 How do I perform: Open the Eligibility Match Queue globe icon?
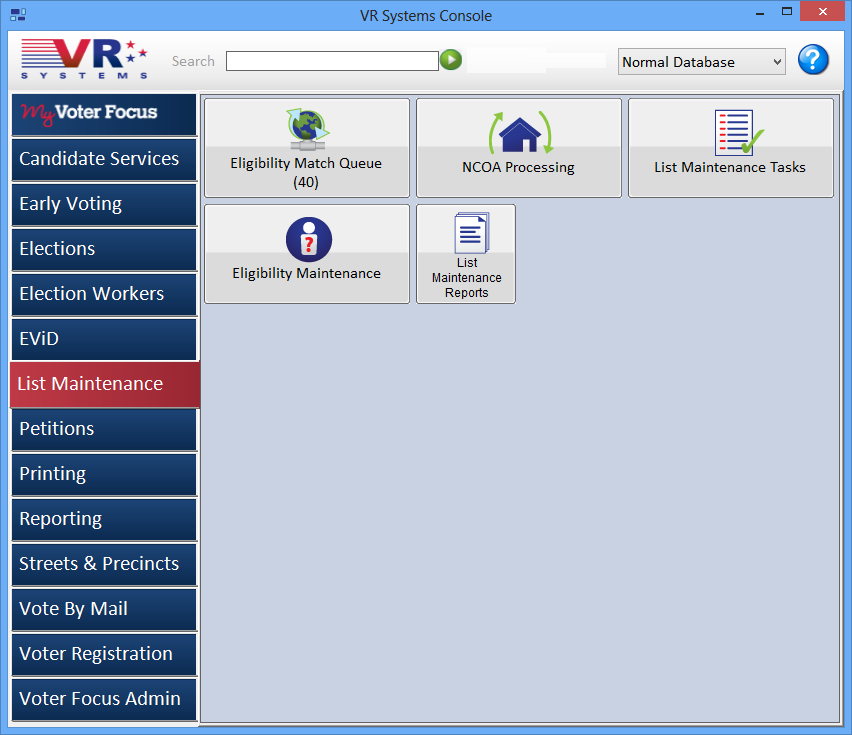pyautogui.click(x=308, y=129)
